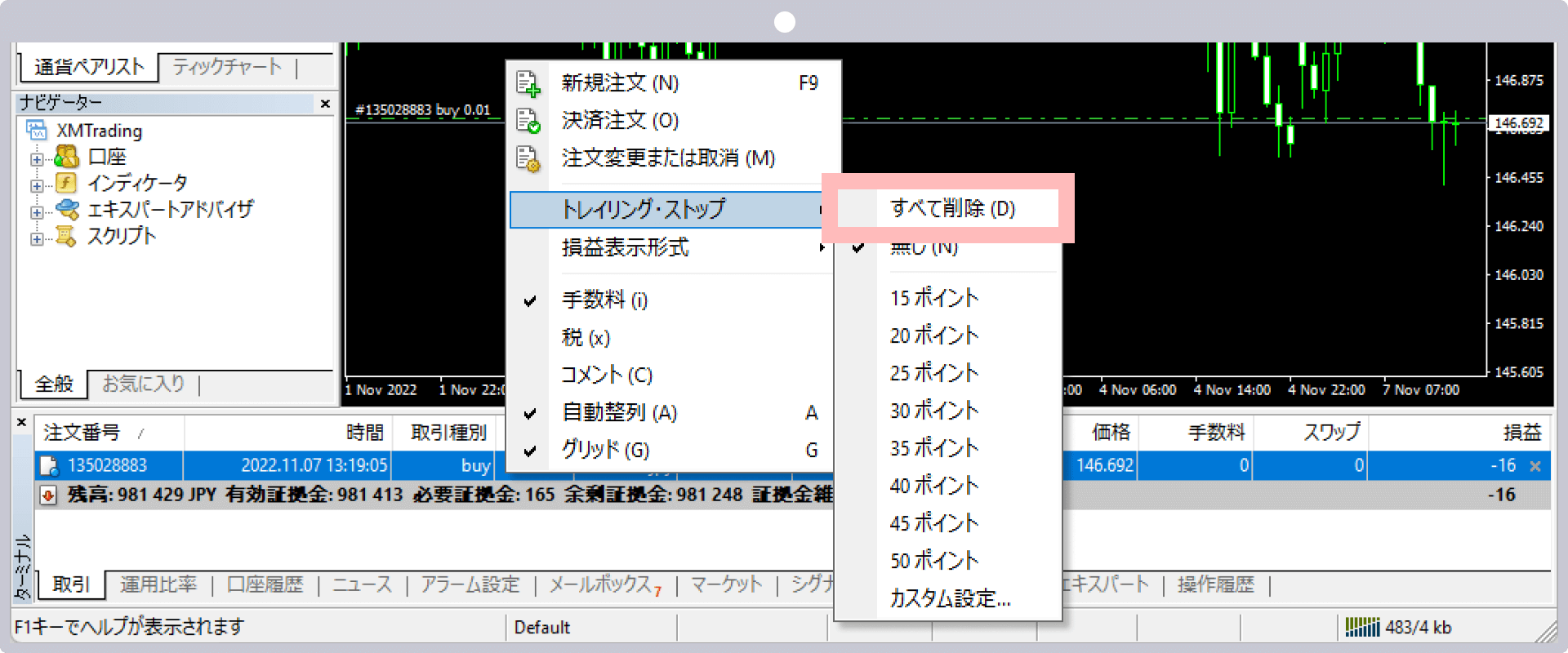Open the 損益表示形式 submenu

671,247
